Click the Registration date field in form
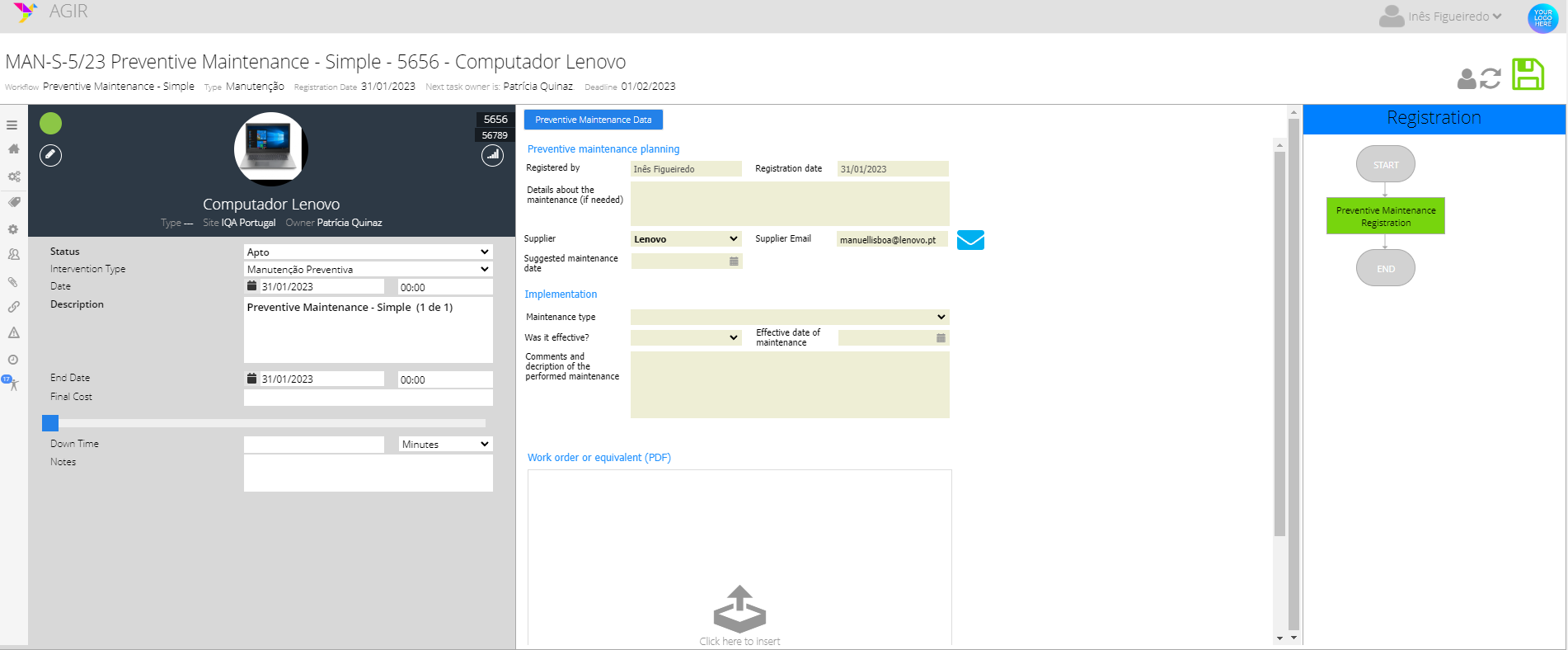This screenshot has height=650, width=1568. pos(893,168)
